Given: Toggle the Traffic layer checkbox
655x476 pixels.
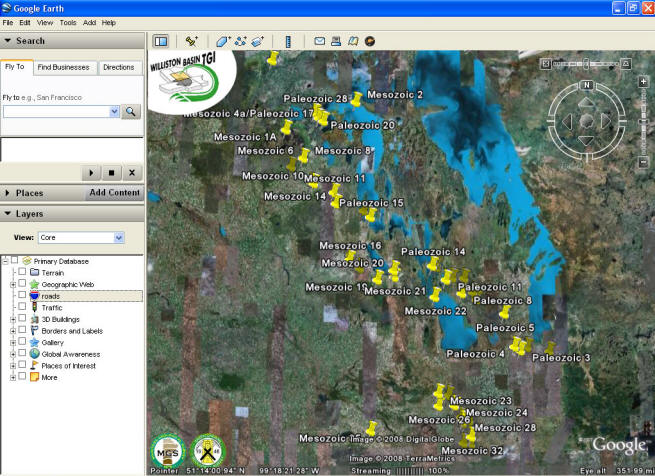Looking at the screenshot, I should click(x=22, y=308).
